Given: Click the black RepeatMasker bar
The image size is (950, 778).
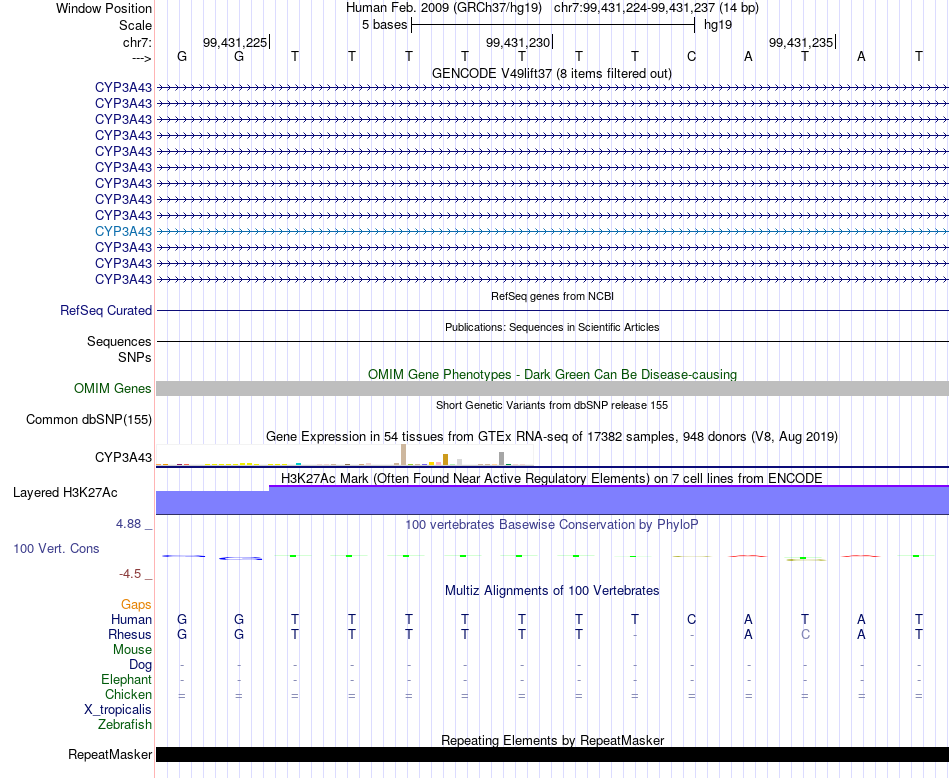Looking at the screenshot, I should click(x=552, y=754).
